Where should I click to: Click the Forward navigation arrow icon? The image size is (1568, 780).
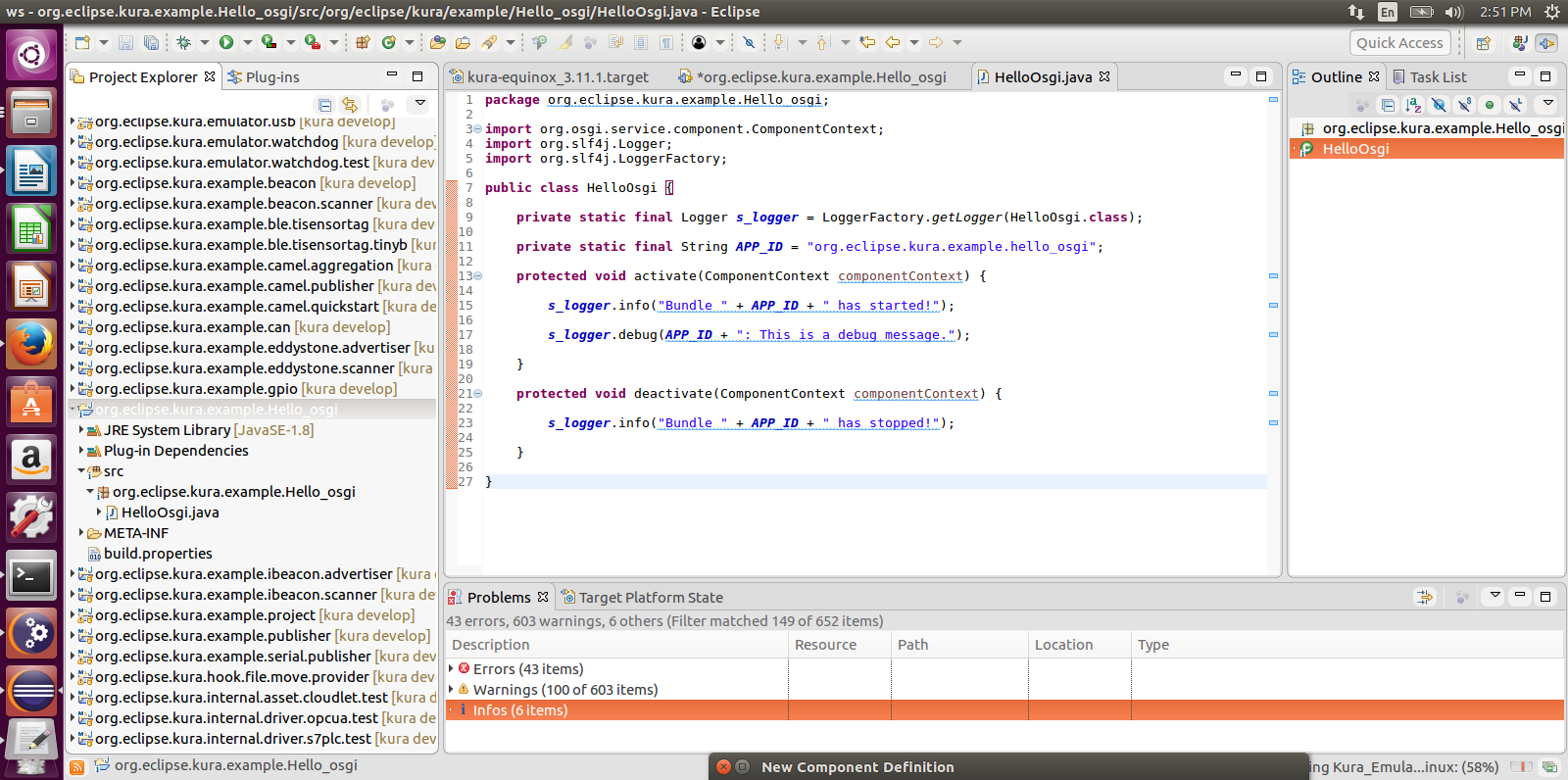pos(936,42)
